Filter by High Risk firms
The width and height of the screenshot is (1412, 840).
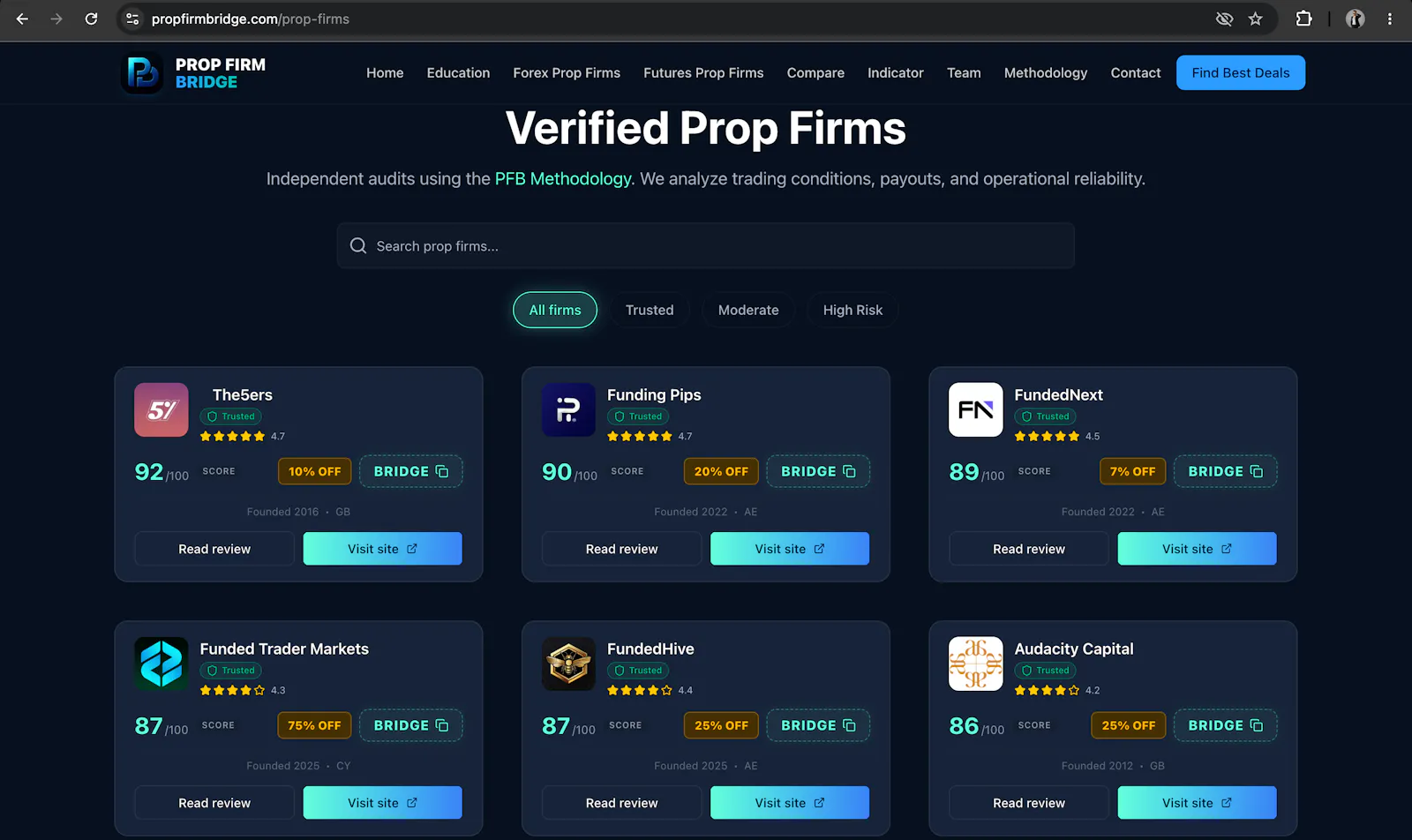852,310
